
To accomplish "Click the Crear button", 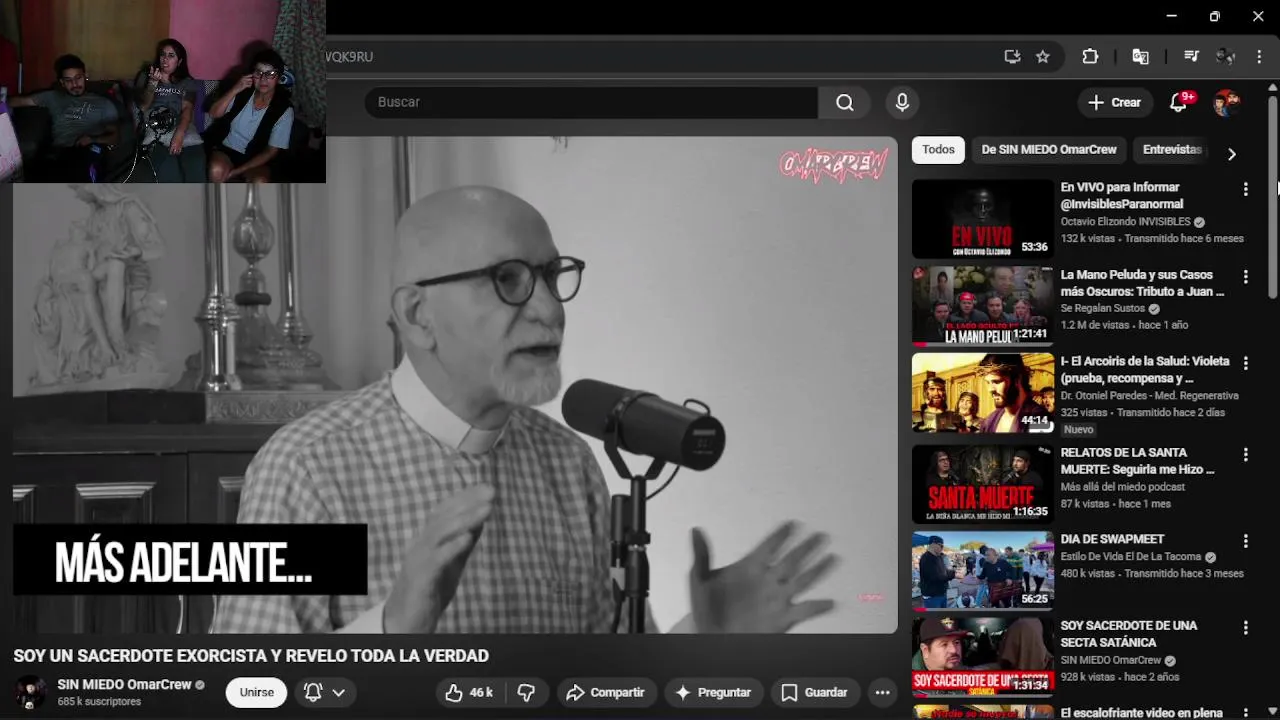I will pos(1114,102).
